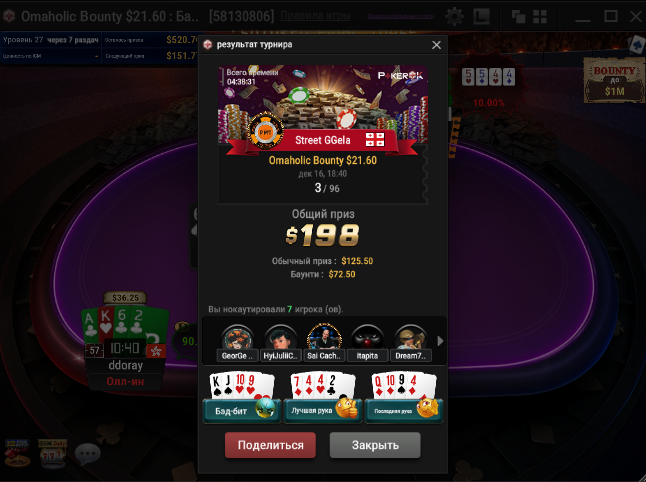Open the slot machine 777 icon
The height and width of the screenshot is (482, 646).
point(52,453)
